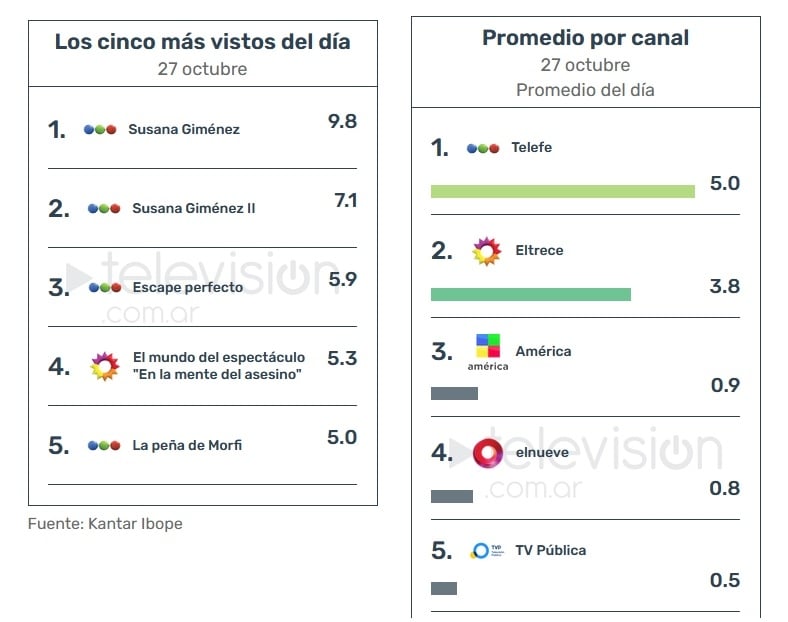Click the elnueve red circle logo
The width and height of the screenshot is (788, 622).
pyautogui.click(x=487, y=453)
